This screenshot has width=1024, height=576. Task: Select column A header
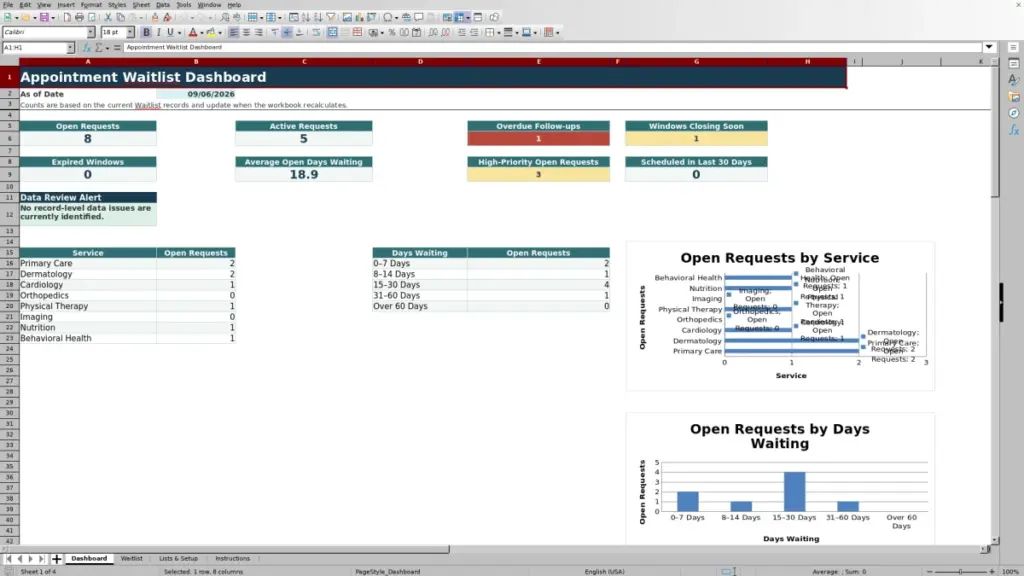(x=88, y=61)
